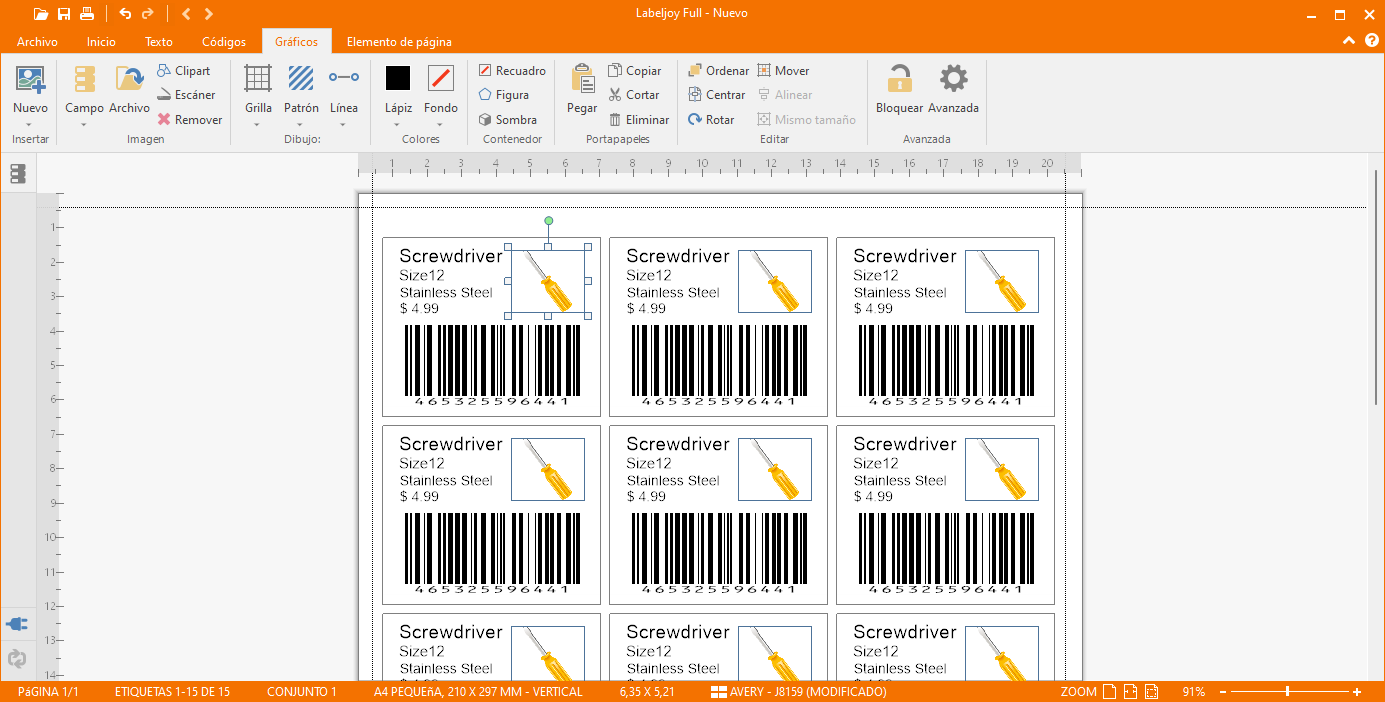Click the 91% zoom percentage

pyautogui.click(x=1193, y=692)
